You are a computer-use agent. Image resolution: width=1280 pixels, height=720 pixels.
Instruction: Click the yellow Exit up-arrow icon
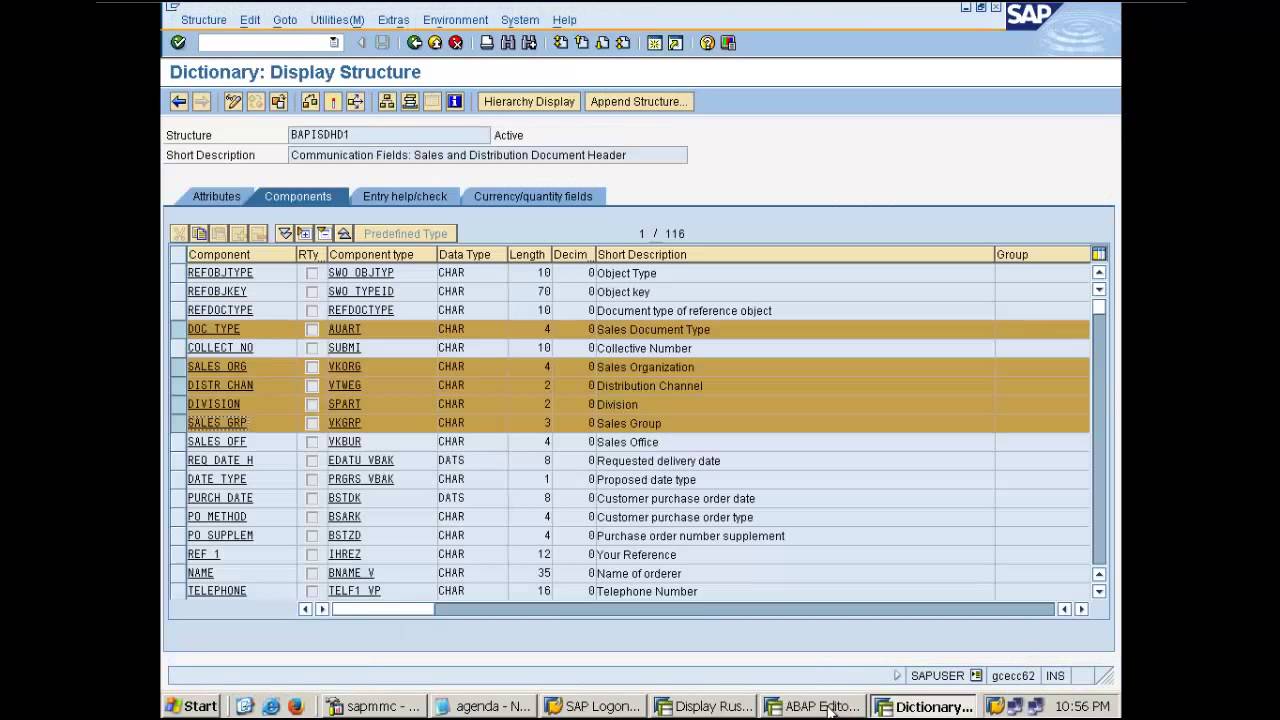coord(435,43)
